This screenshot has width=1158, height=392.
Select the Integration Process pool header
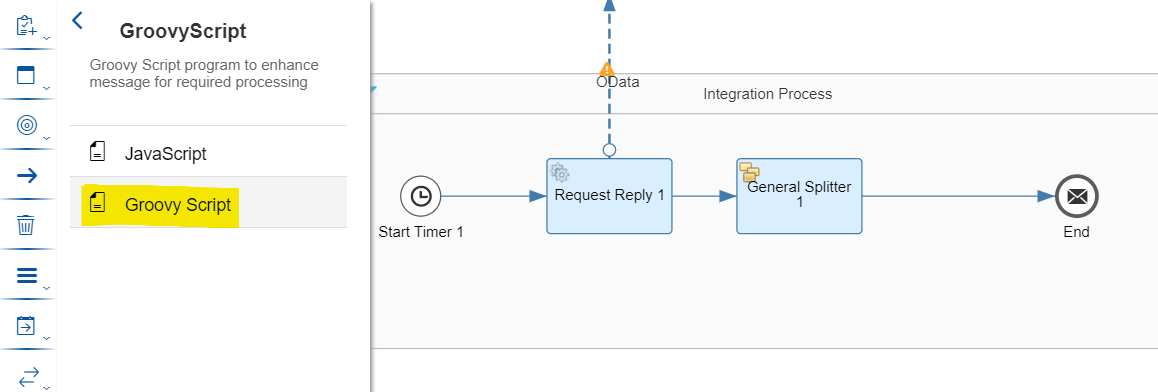(x=767, y=94)
